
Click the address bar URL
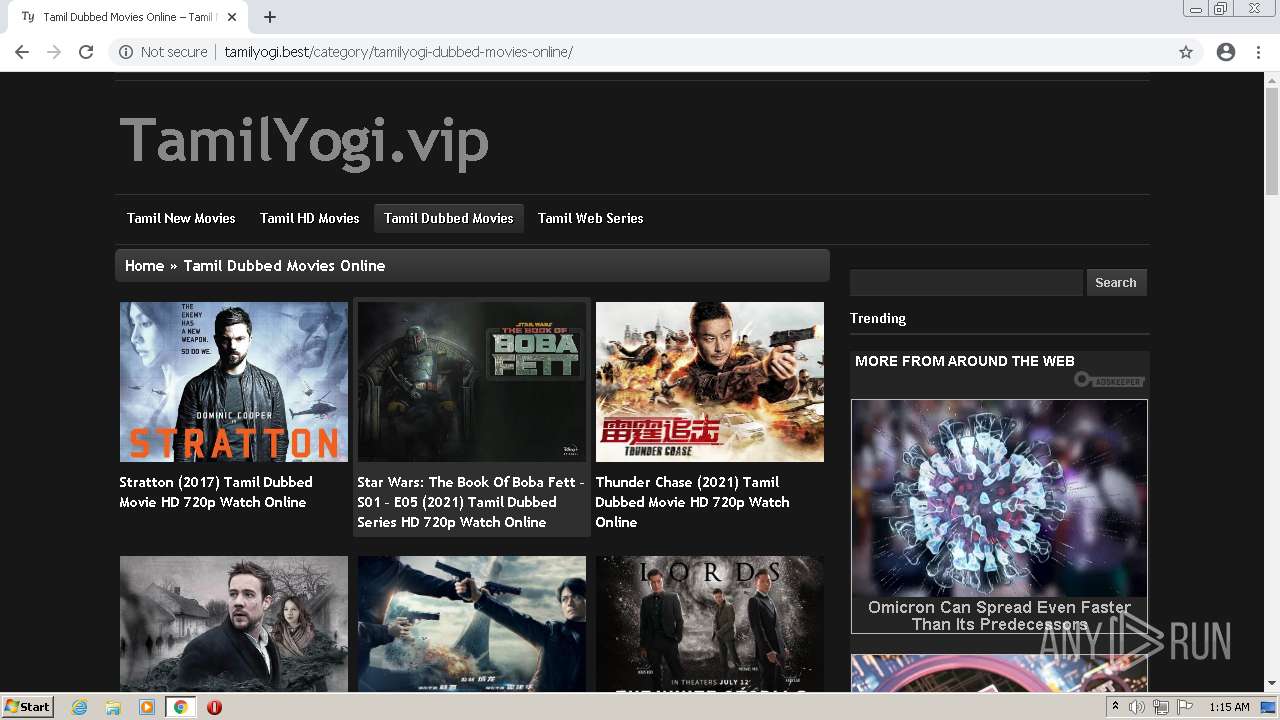(x=398, y=52)
